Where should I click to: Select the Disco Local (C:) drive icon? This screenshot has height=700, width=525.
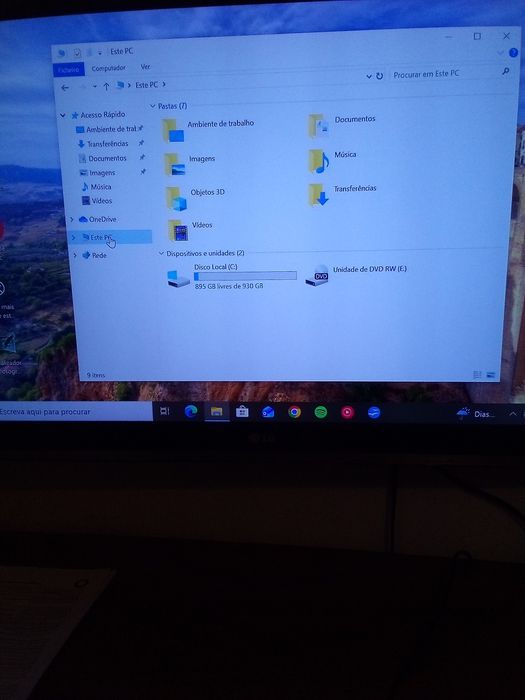(x=178, y=279)
